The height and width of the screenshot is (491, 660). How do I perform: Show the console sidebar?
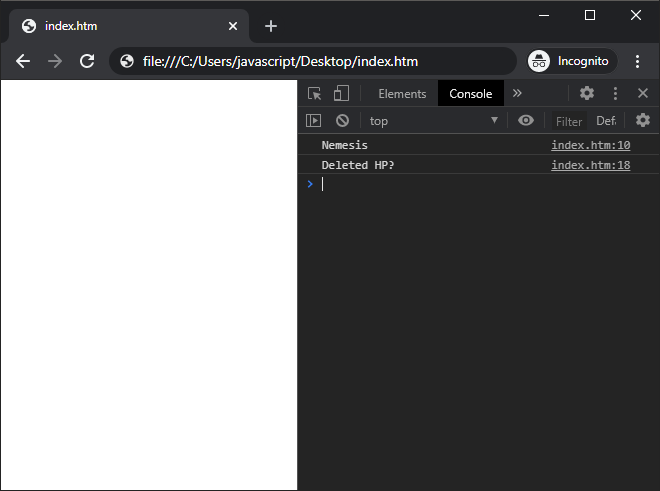[313, 121]
